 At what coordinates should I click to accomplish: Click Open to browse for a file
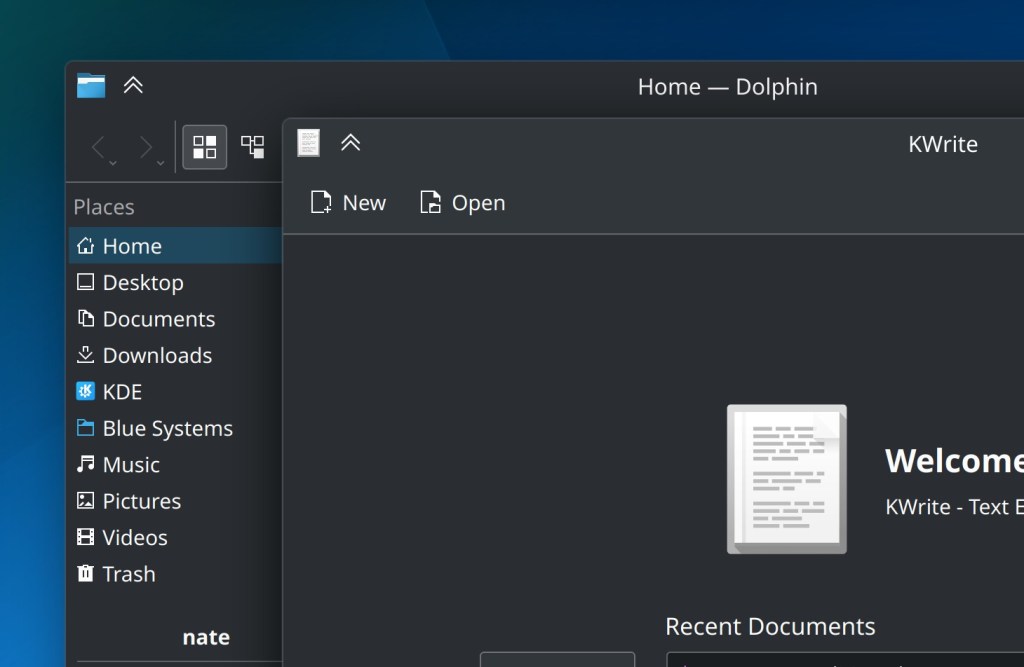462,203
